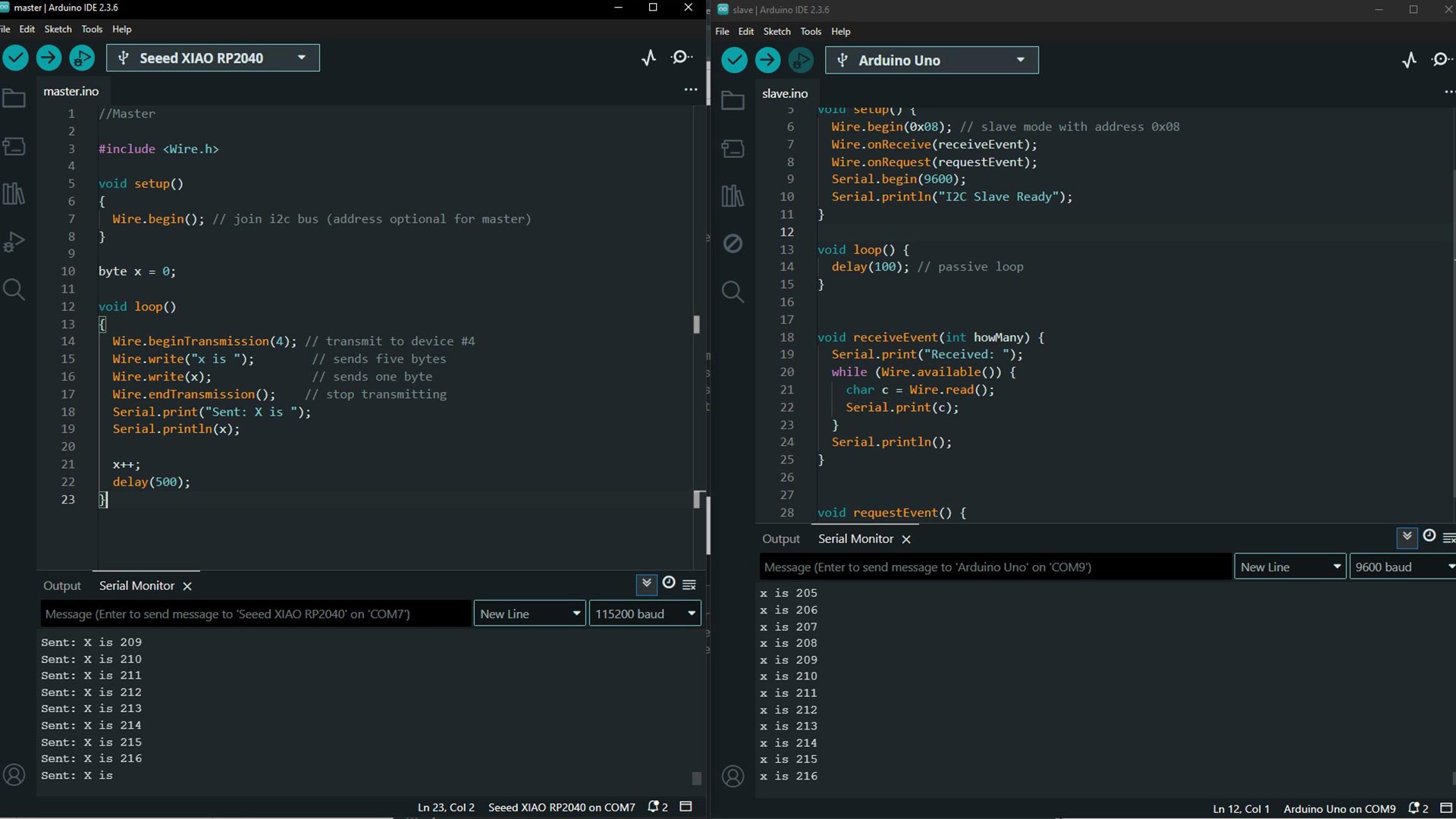Open Library Manager in master sidebar
1456x819 pixels.
(x=14, y=194)
